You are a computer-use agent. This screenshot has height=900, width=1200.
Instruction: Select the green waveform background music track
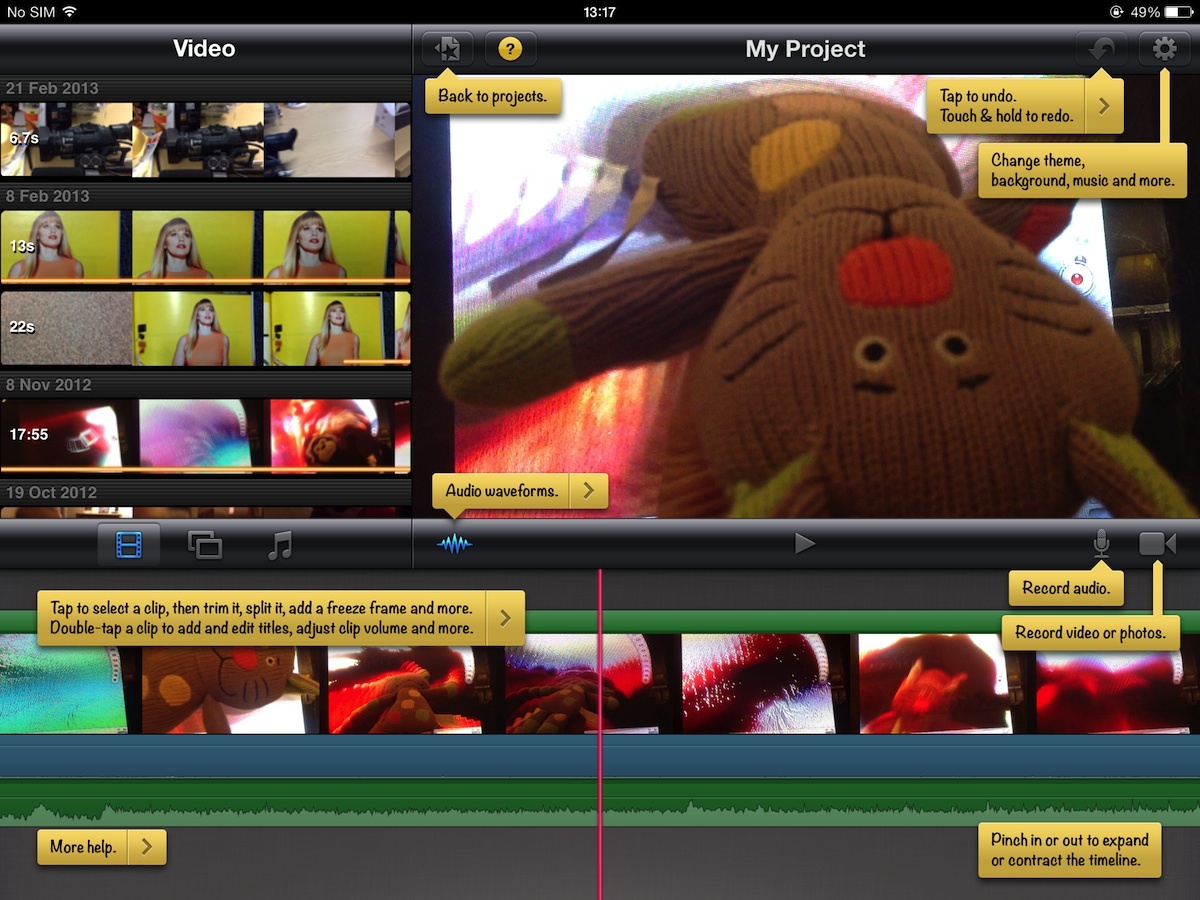point(600,803)
